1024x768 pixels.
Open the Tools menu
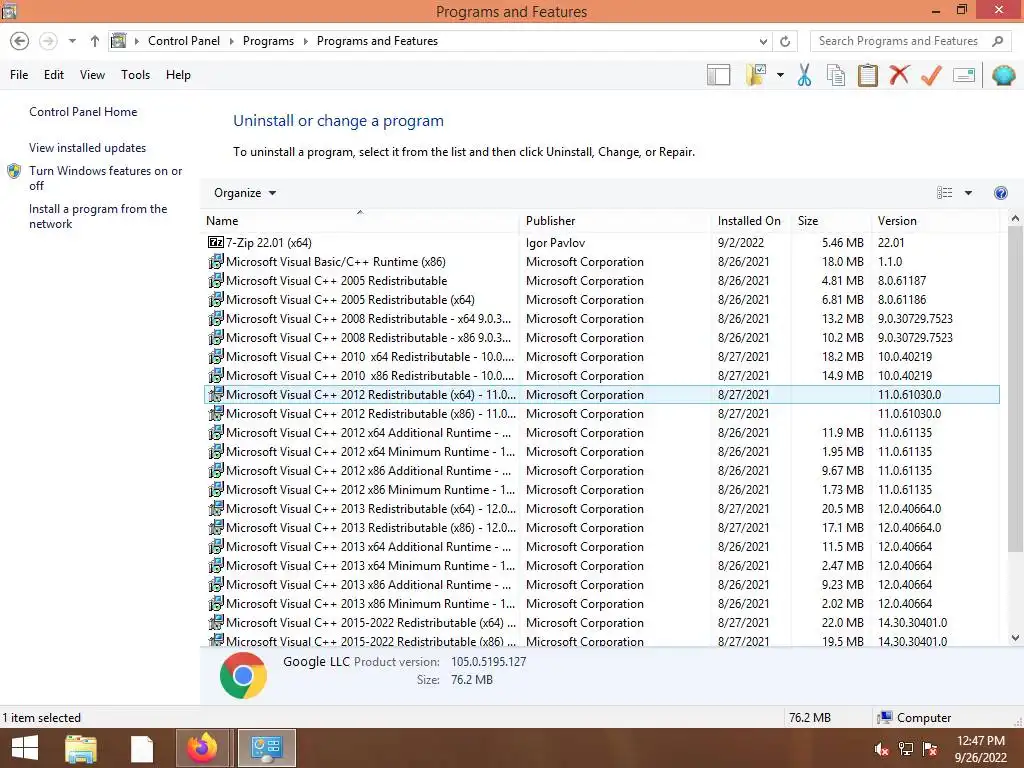pyautogui.click(x=135, y=75)
